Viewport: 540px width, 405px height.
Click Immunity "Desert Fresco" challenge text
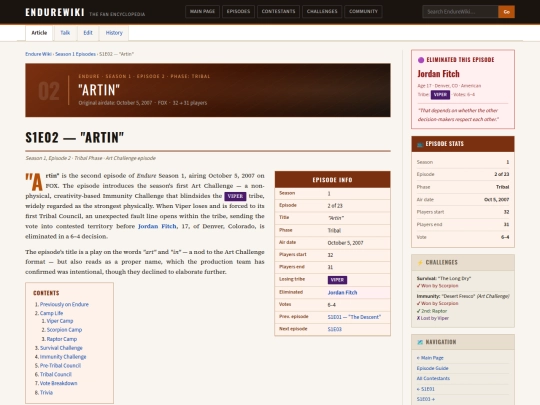click(463, 296)
